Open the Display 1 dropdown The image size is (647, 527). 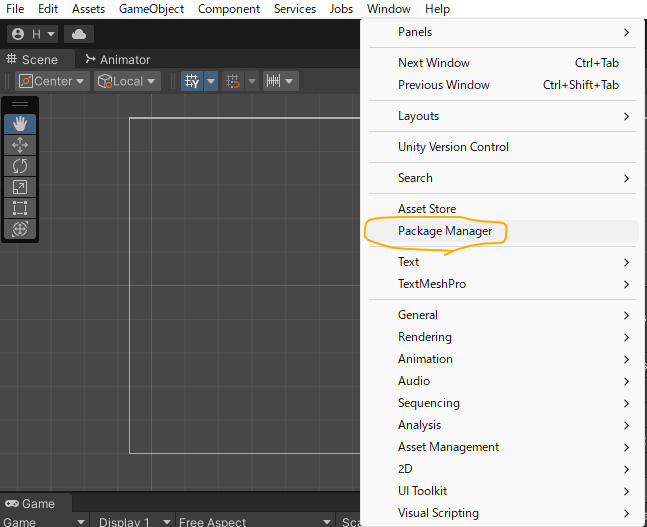[132, 521]
